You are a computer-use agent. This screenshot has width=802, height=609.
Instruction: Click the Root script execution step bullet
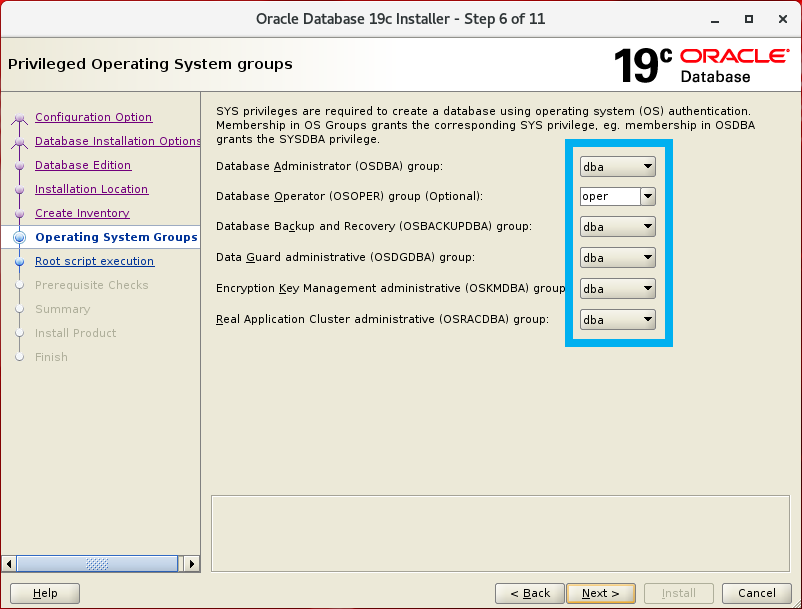[19, 262]
